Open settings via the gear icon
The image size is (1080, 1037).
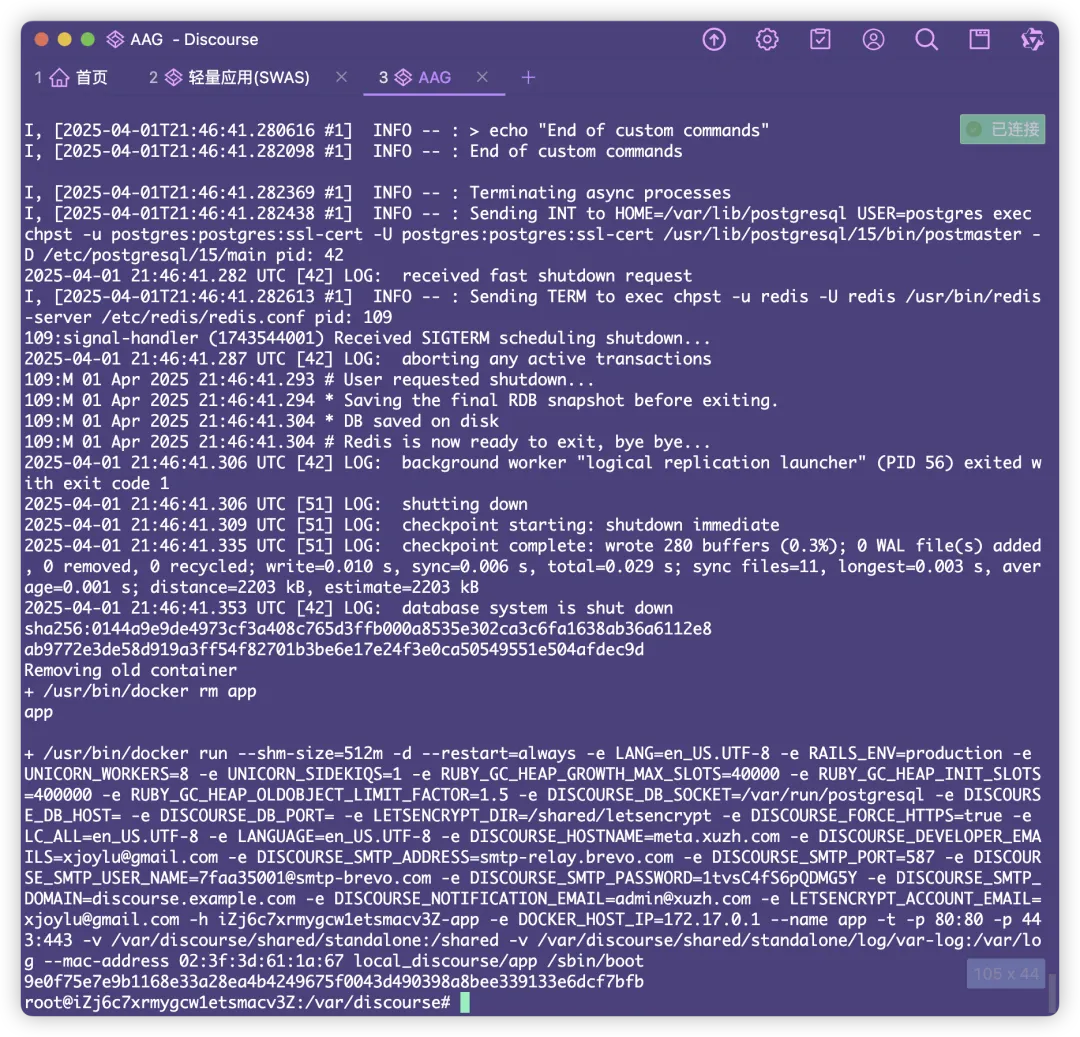click(767, 39)
